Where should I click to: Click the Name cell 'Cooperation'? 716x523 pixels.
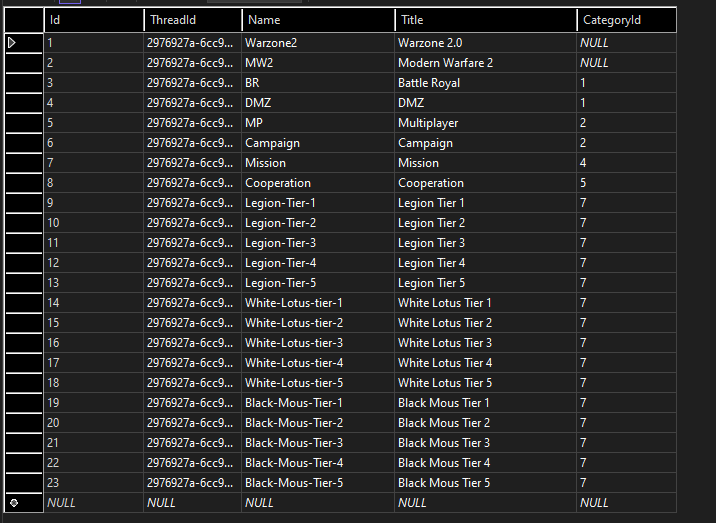coord(318,183)
